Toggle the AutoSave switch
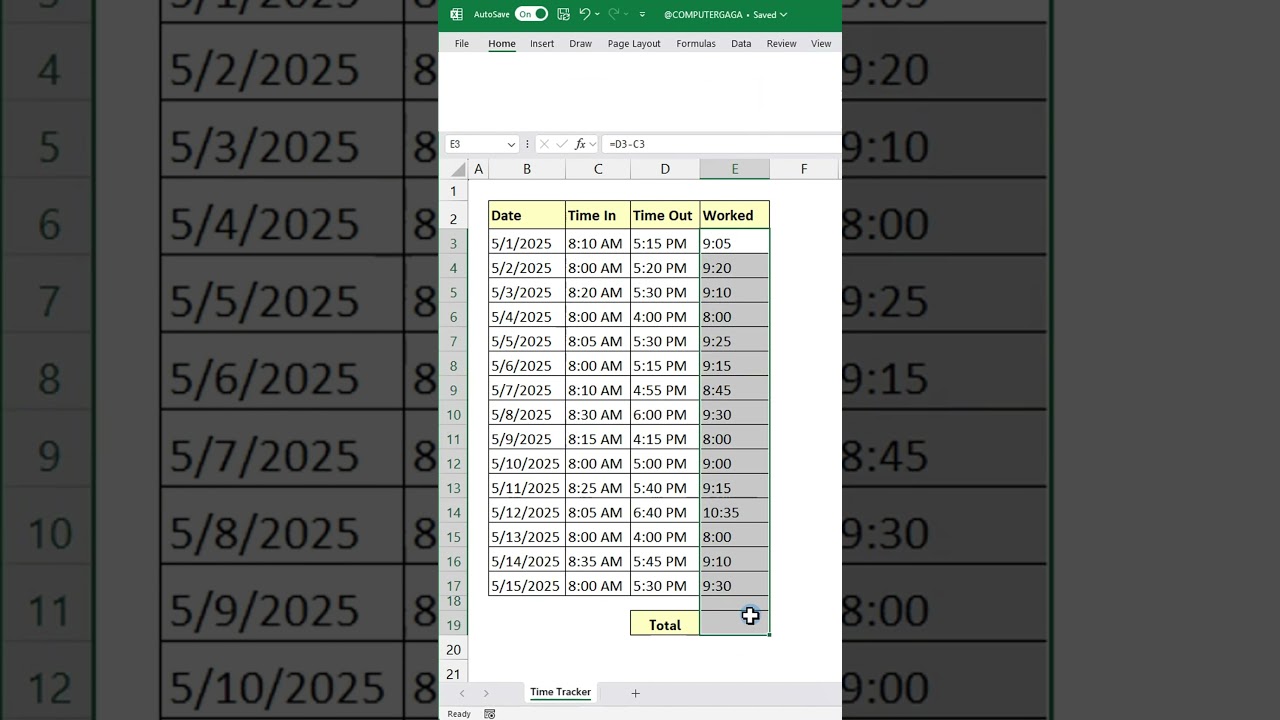This screenshot has height=720, width=1280. click(x=531, y=14)
